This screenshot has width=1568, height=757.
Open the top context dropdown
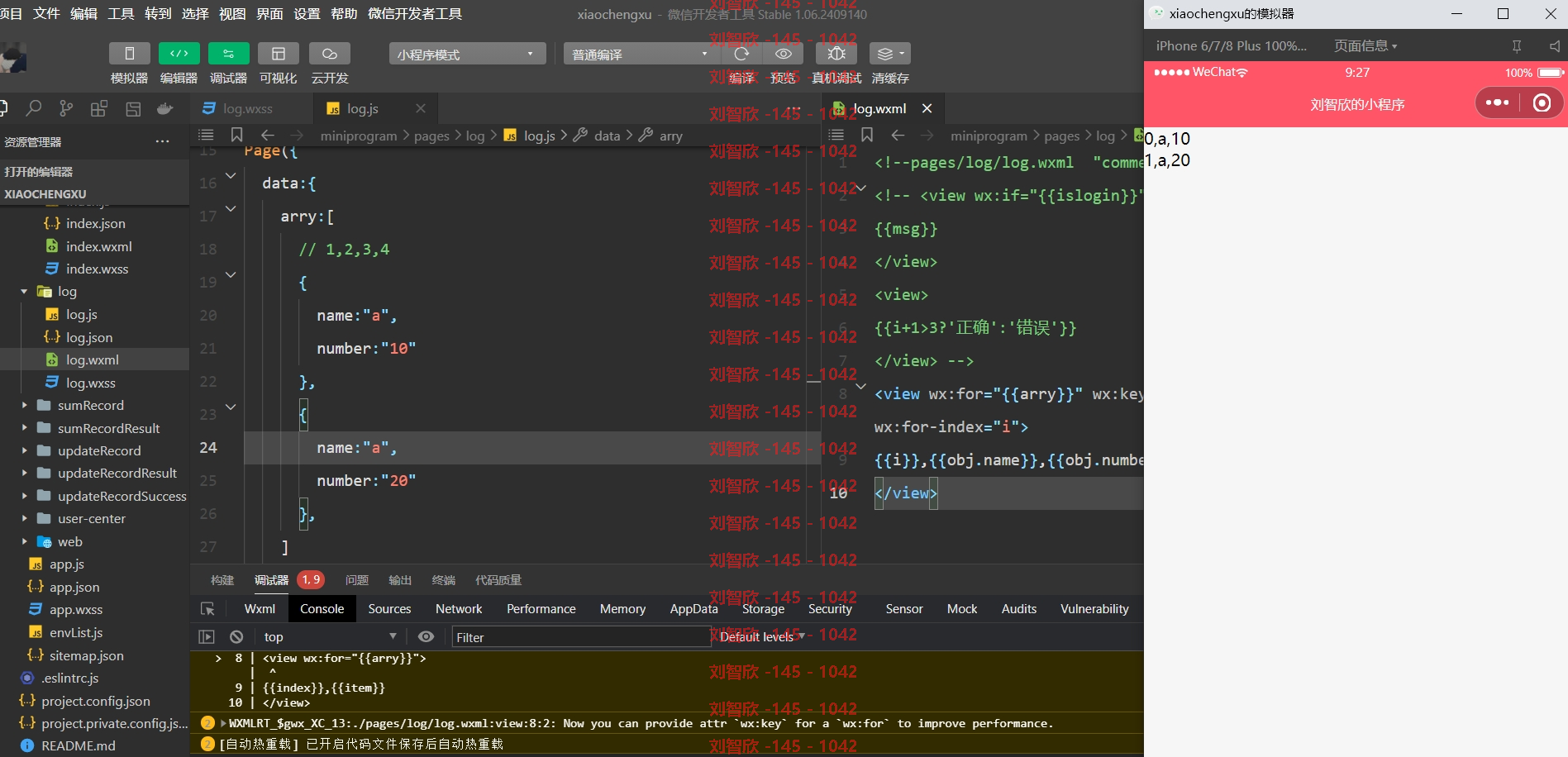pyautogui.click(x=330, y=637)
